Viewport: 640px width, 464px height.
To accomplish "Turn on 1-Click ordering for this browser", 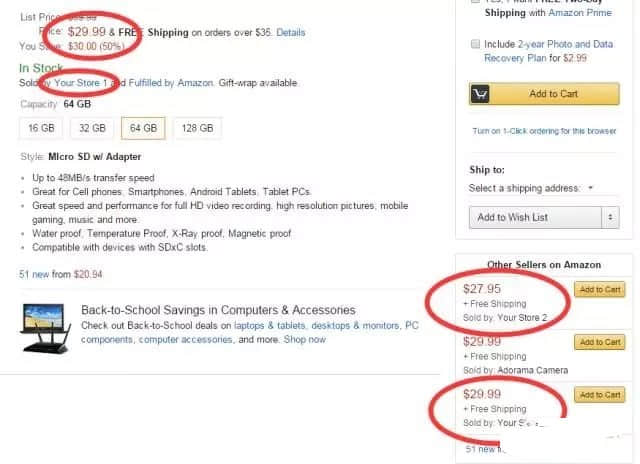I will [x=544, y=131].
